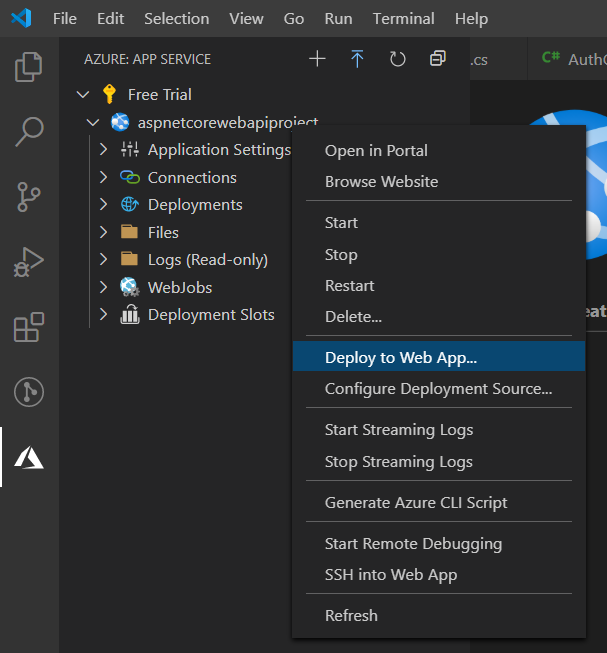The width and height of the screenshot is (607, 653).
Task: Expand the Deployment Slots chevron
Action: (x=104, y=314)
